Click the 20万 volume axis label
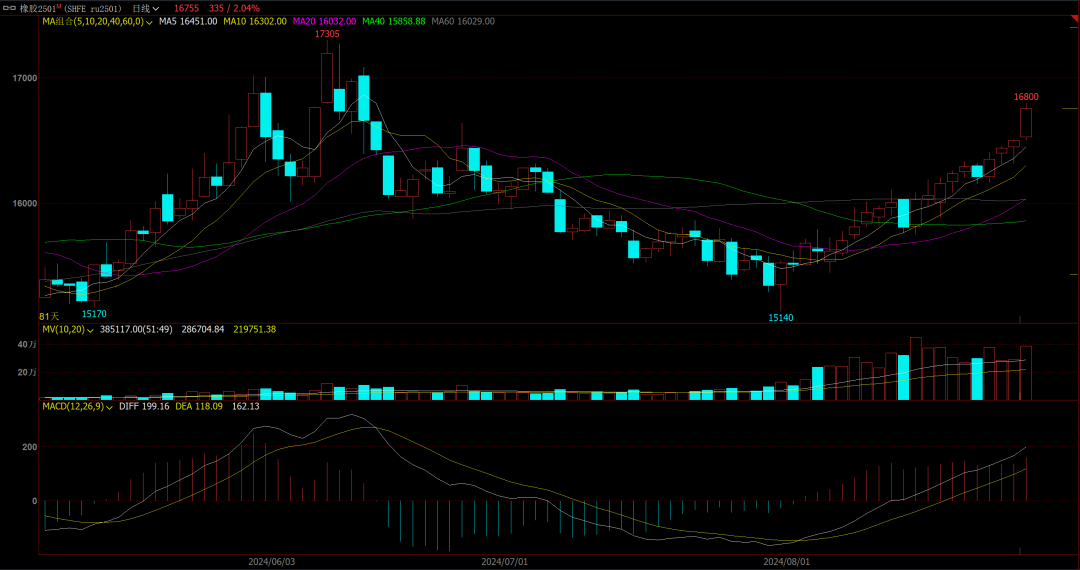The width and height of the screenshot is (1080, 570). [x=27, y=372]
